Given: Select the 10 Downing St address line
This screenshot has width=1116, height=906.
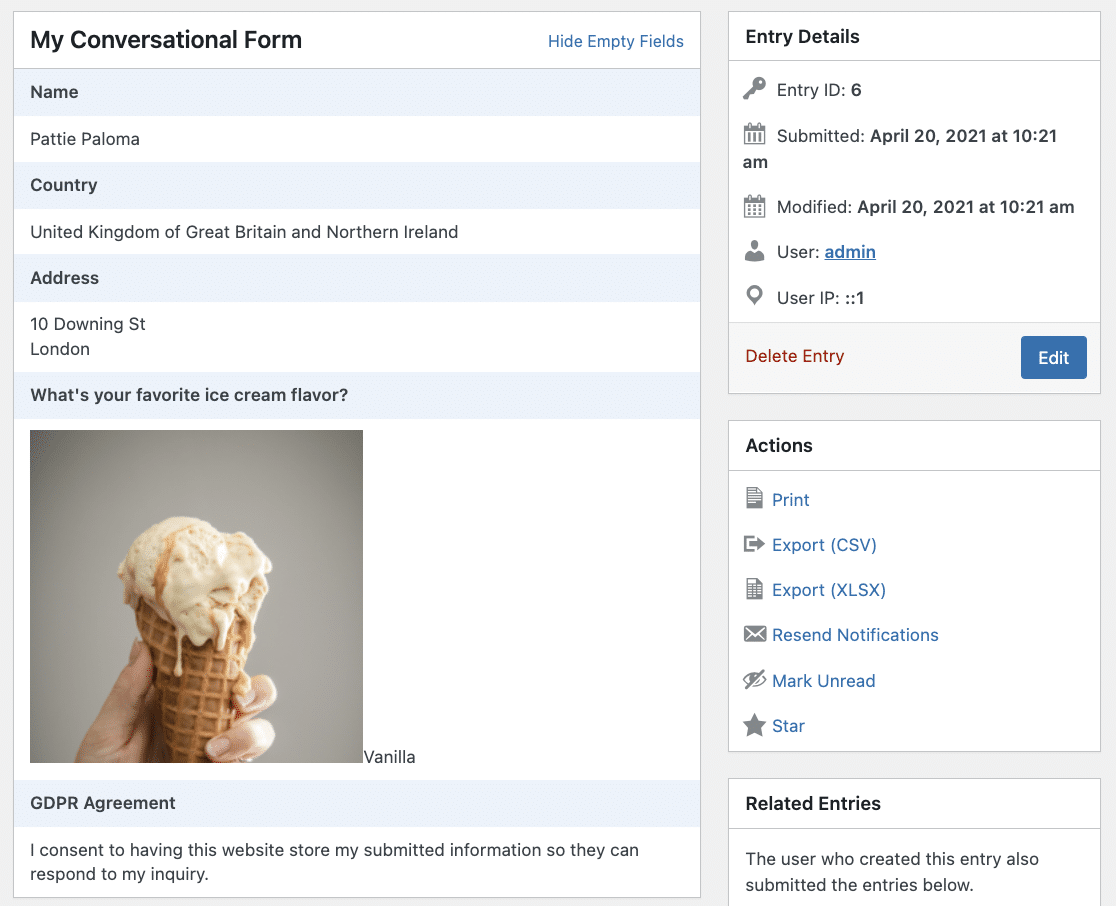Looking at the screenshot, I should (88, 324).
